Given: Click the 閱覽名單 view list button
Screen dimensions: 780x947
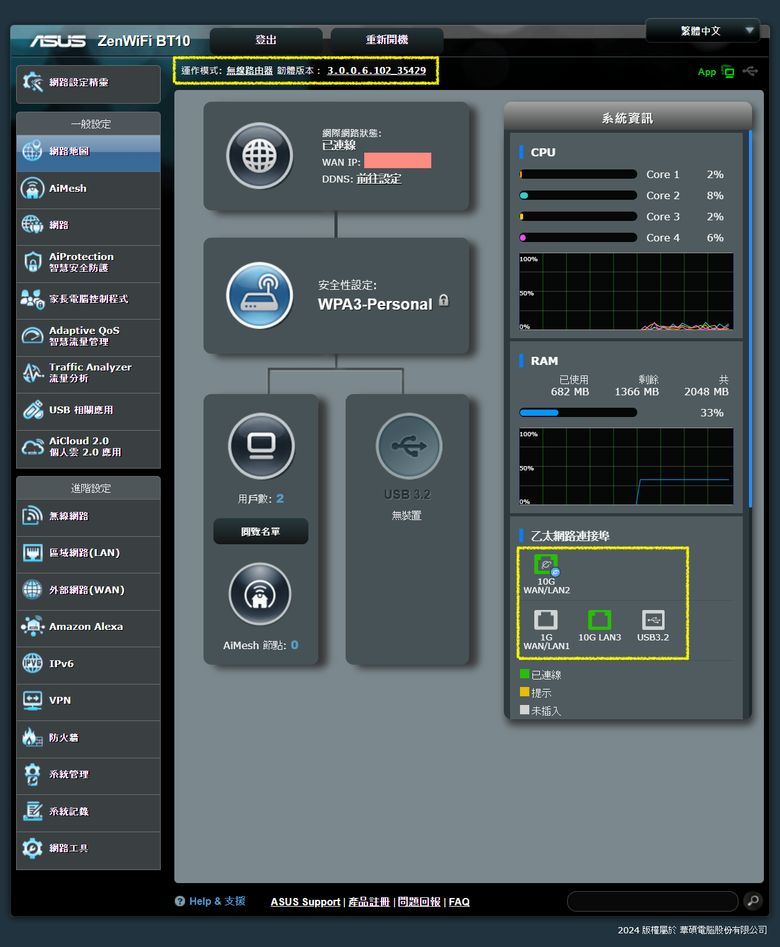Looking at the screenshot, I should coord(260,532).
